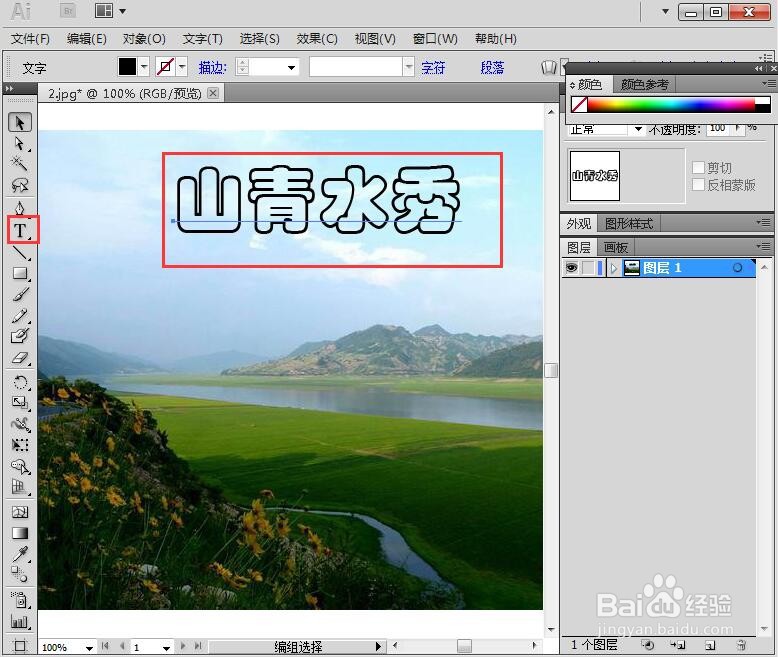Switch to the 图形样式 tab
The width and height of the screenshot is (778, 657).
pyautogui.click(x=629, y=224)
